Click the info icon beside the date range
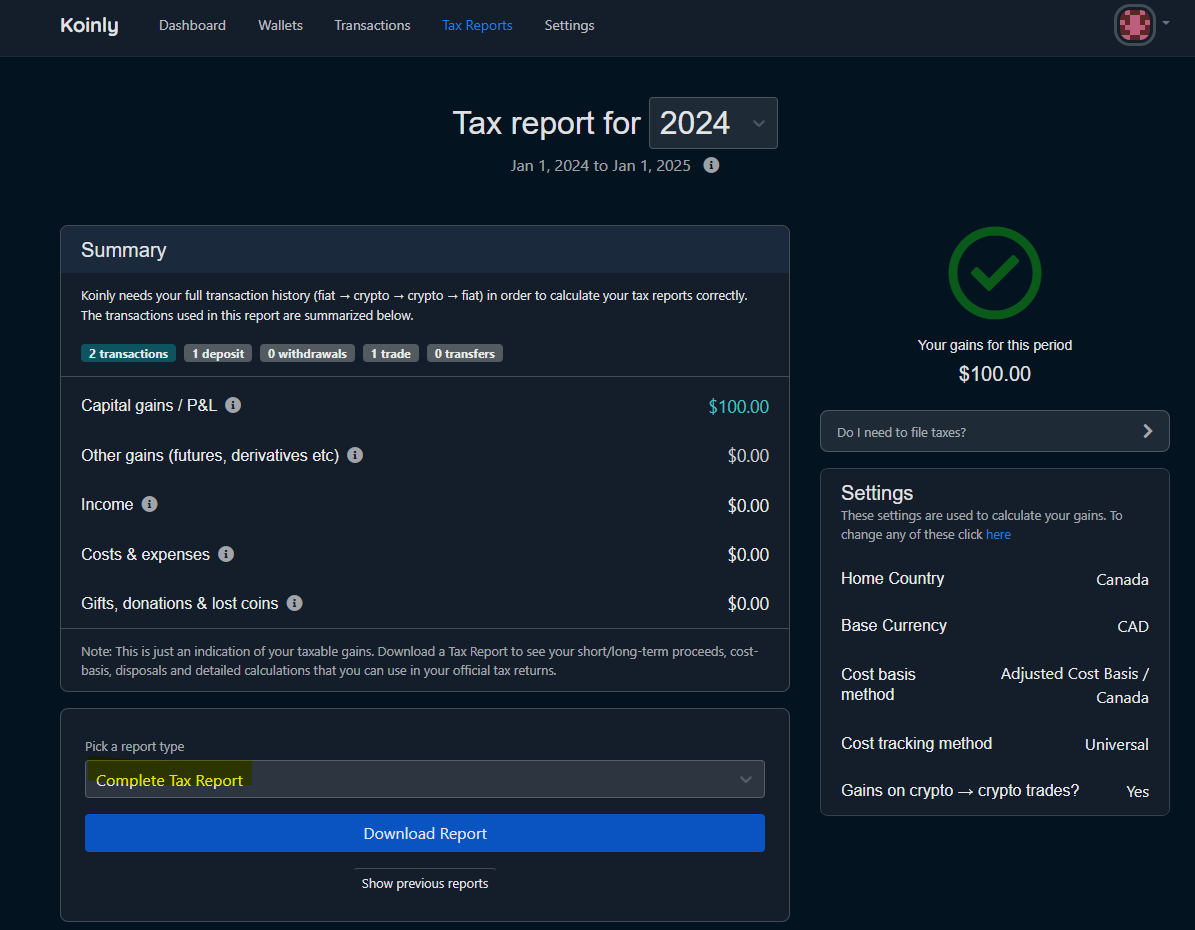This screenshot has height=930, width=1195. click(711, 165)
